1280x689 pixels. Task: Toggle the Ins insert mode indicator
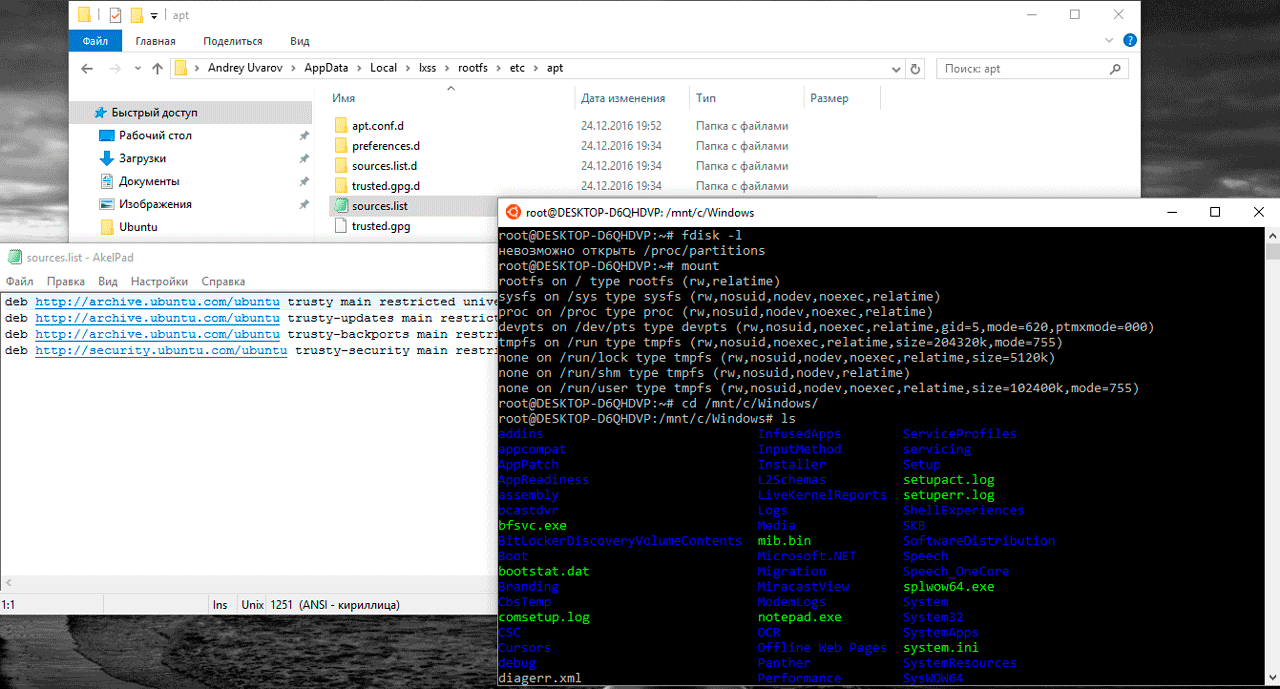220,605
